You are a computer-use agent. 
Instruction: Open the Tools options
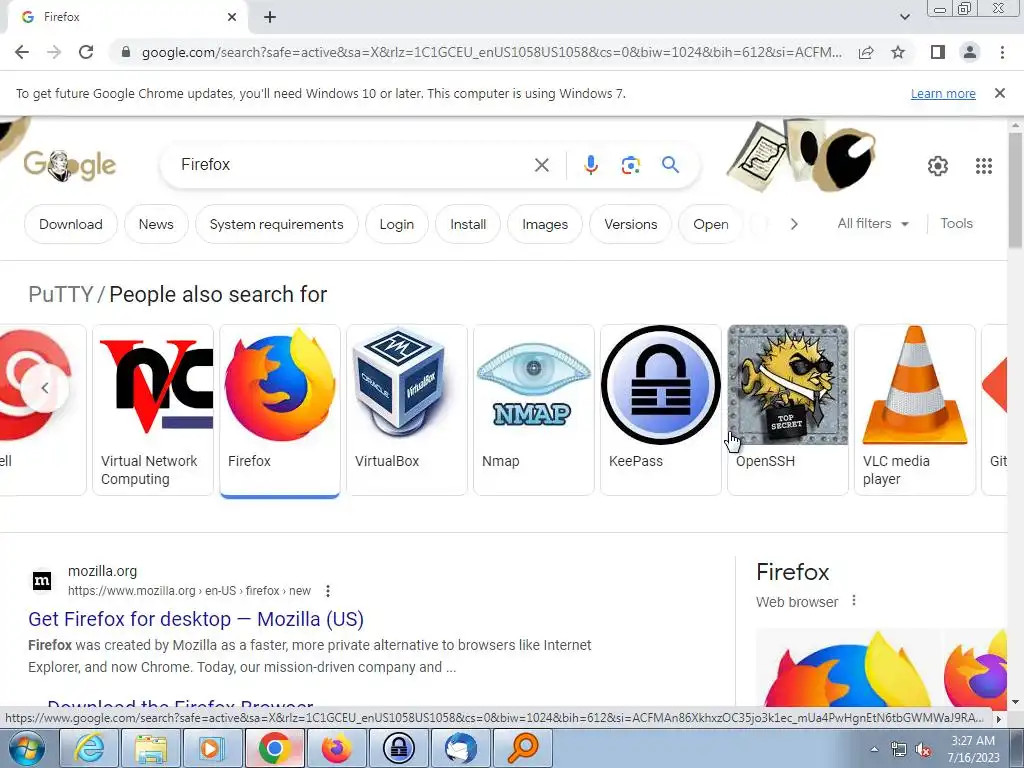point(956,223)
